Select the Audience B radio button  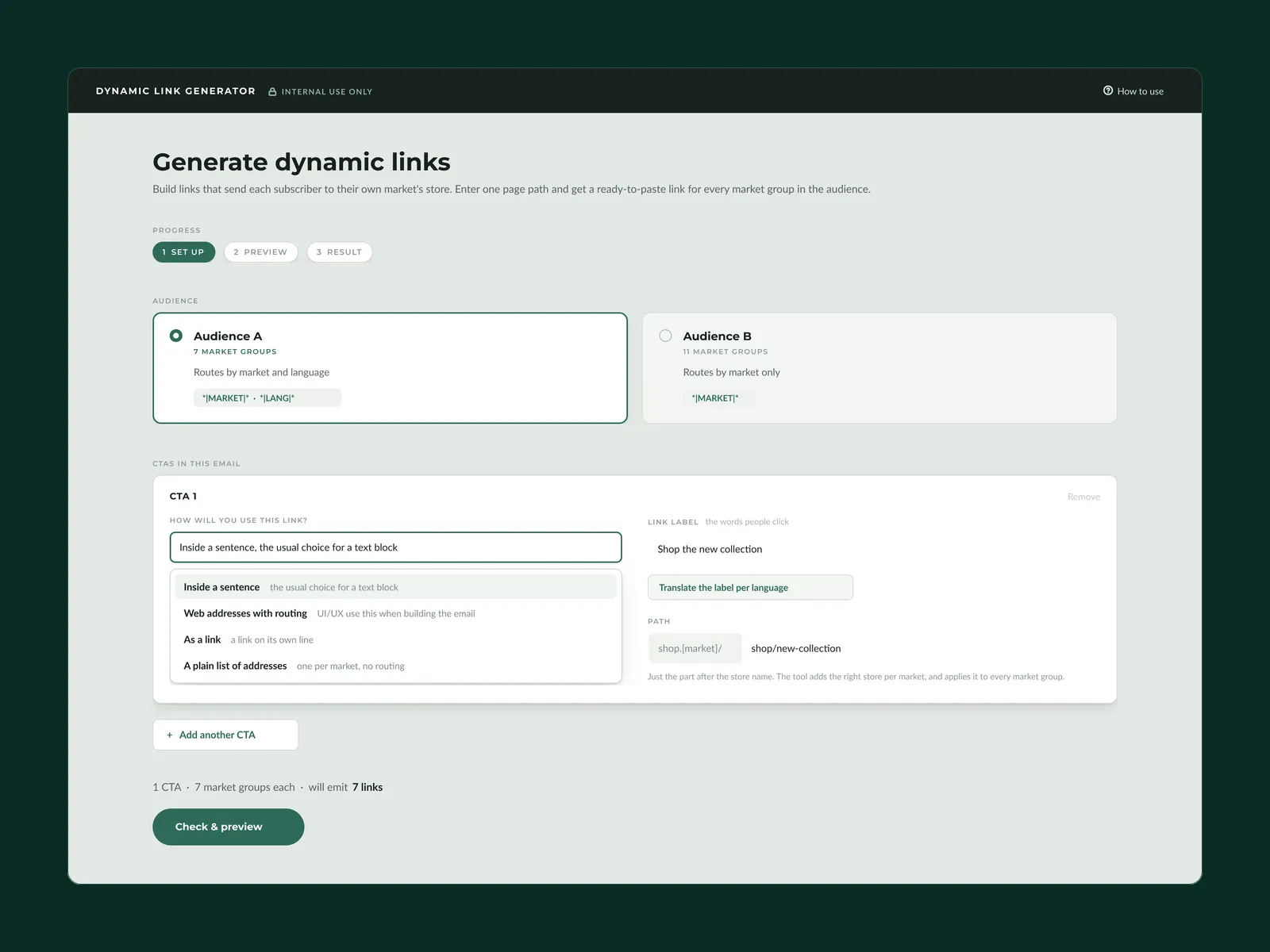pos(665,336)
